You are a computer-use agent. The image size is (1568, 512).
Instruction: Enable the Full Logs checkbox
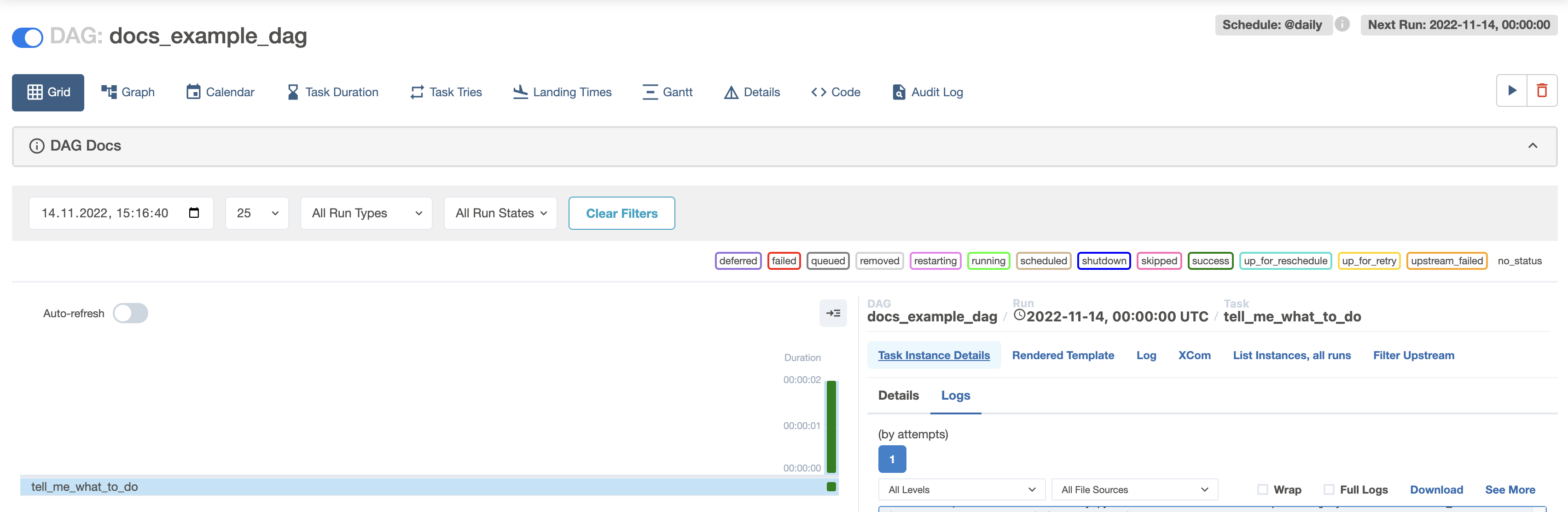click(1329, 489)
